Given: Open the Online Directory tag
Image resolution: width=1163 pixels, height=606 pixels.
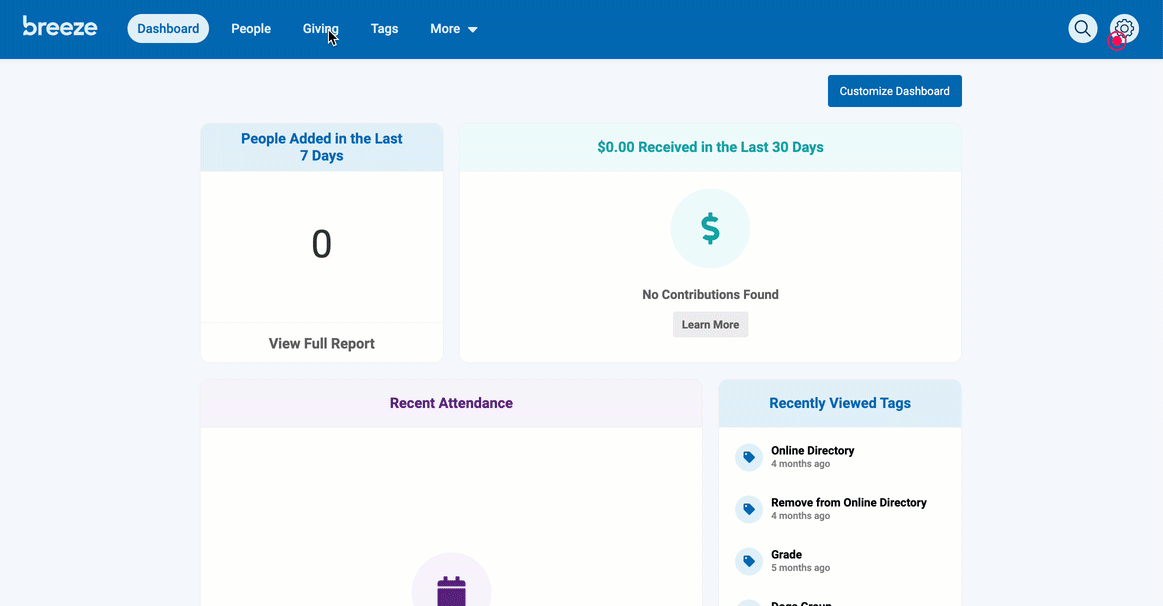Looking at the screenshot, I should click(x=812, y=450).
